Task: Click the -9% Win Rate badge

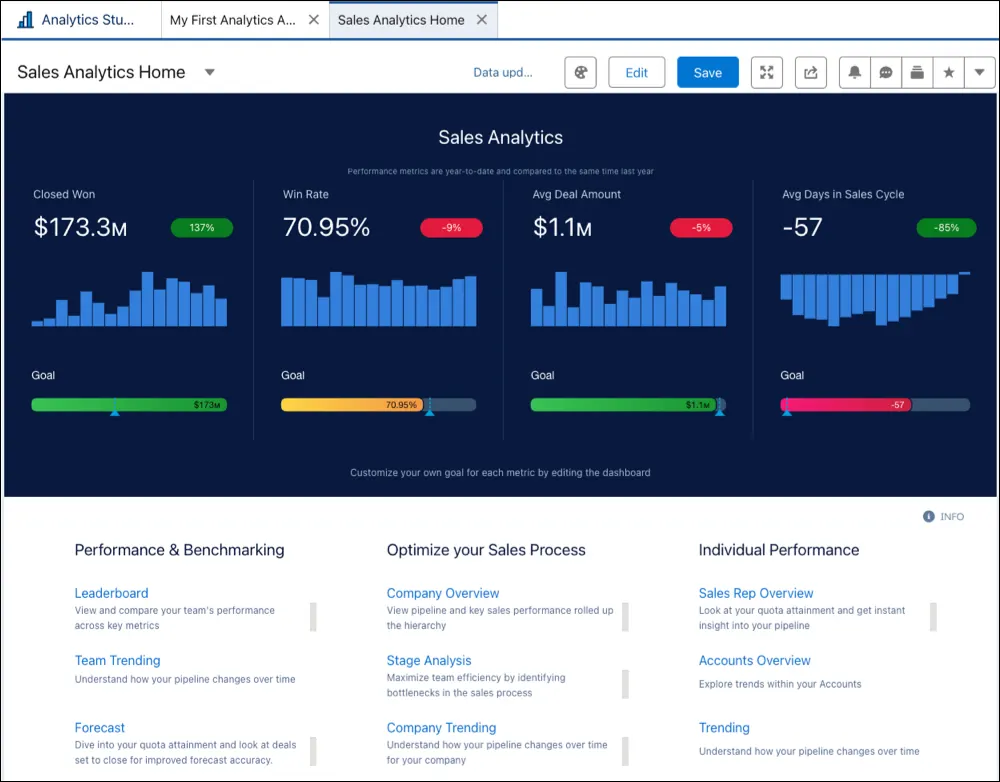Action: point(452,228)
